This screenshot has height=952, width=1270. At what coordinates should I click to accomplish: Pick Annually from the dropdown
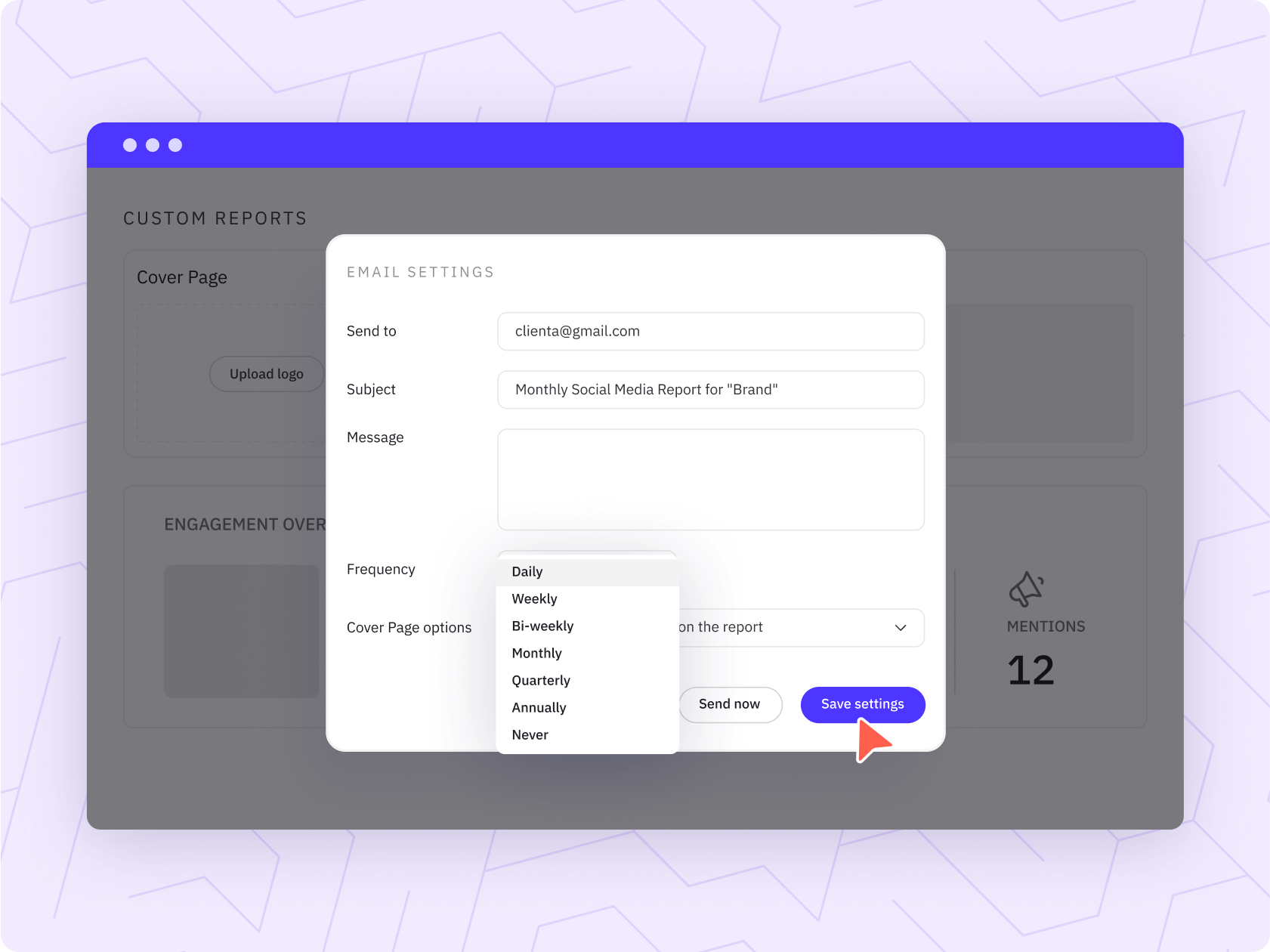pyautogui.click(x=588, y=708)
